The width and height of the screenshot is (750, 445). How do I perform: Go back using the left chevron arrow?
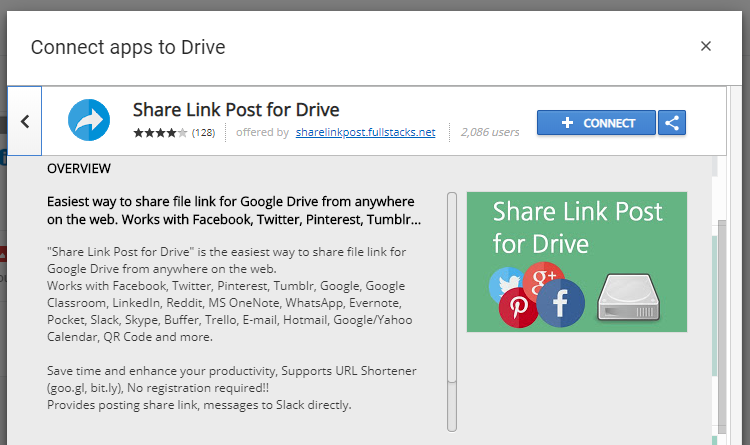coord(25,121)
